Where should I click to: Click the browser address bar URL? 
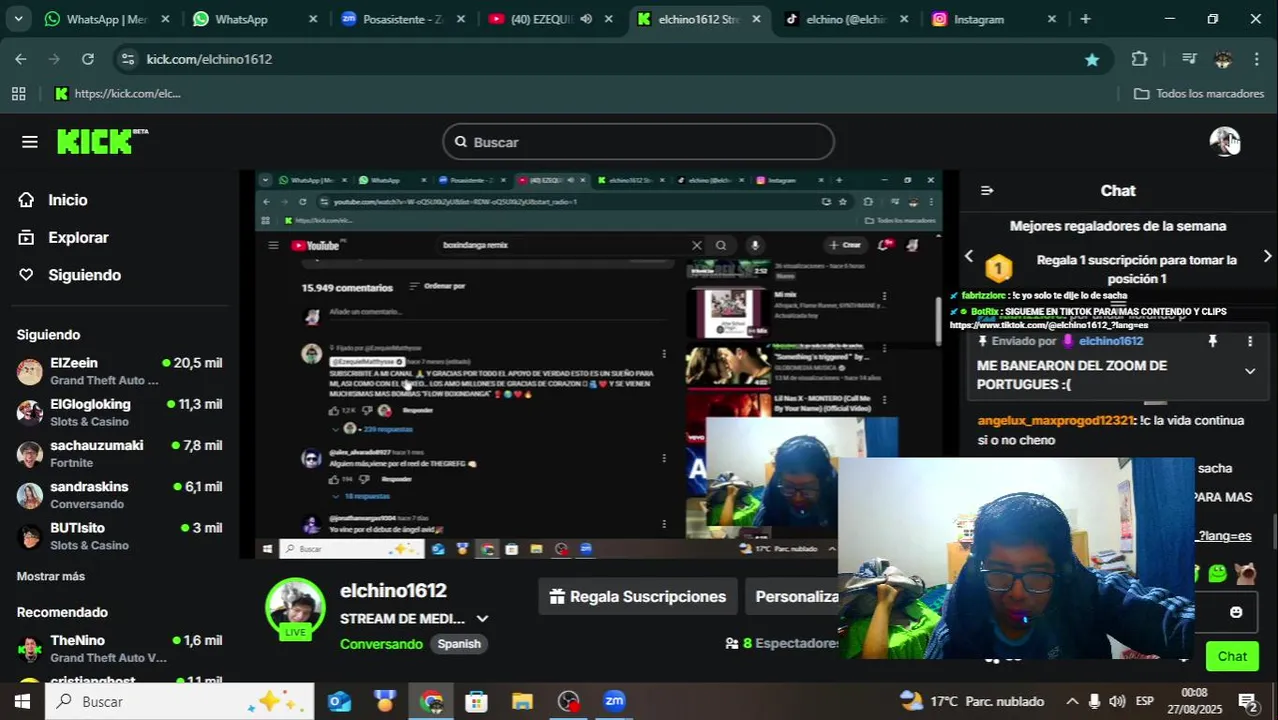(x=209, y=59)
